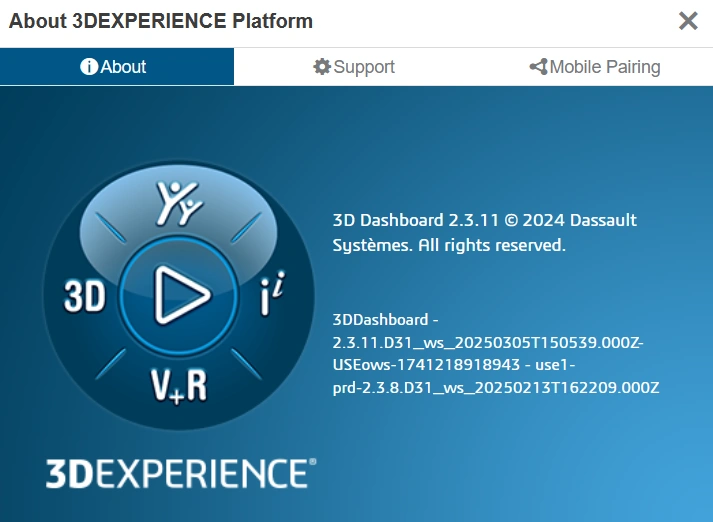Click the '2.3.11.D31_ws_20250305T150539.000Z-' build line
The height and width of the screenshot is (522, 713).
click(x=488, y=342)
